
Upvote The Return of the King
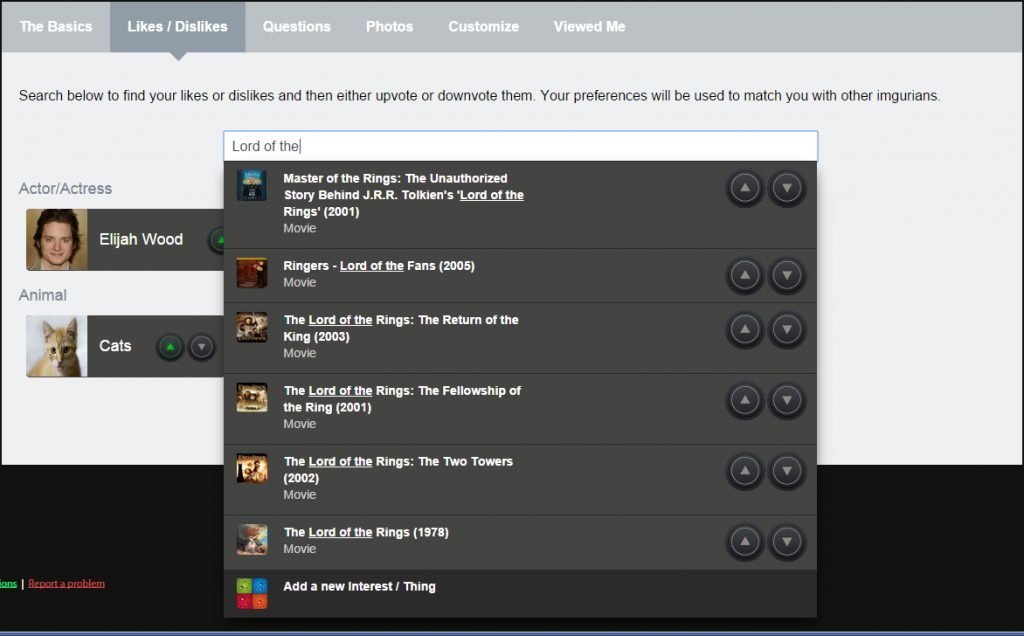pyautogui.click(x=744, y=330)
